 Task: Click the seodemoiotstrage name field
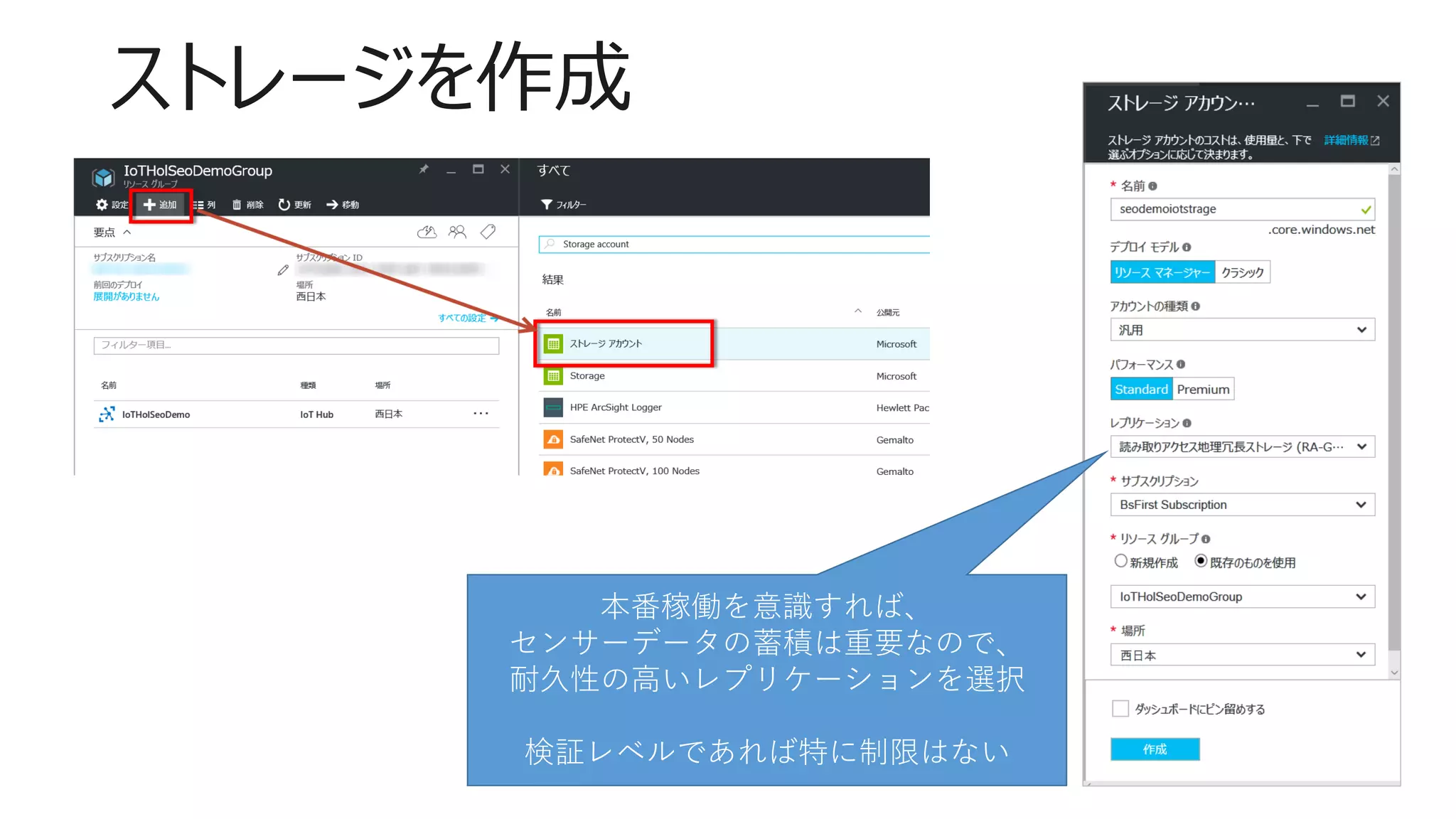click(1242, 209)
